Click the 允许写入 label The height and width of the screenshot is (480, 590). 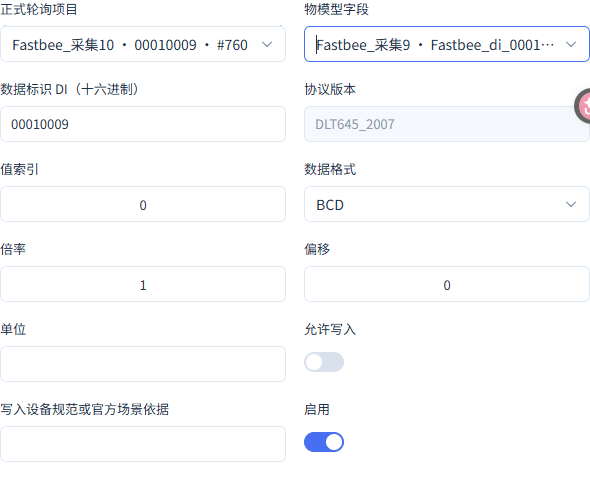pos(330,329)
